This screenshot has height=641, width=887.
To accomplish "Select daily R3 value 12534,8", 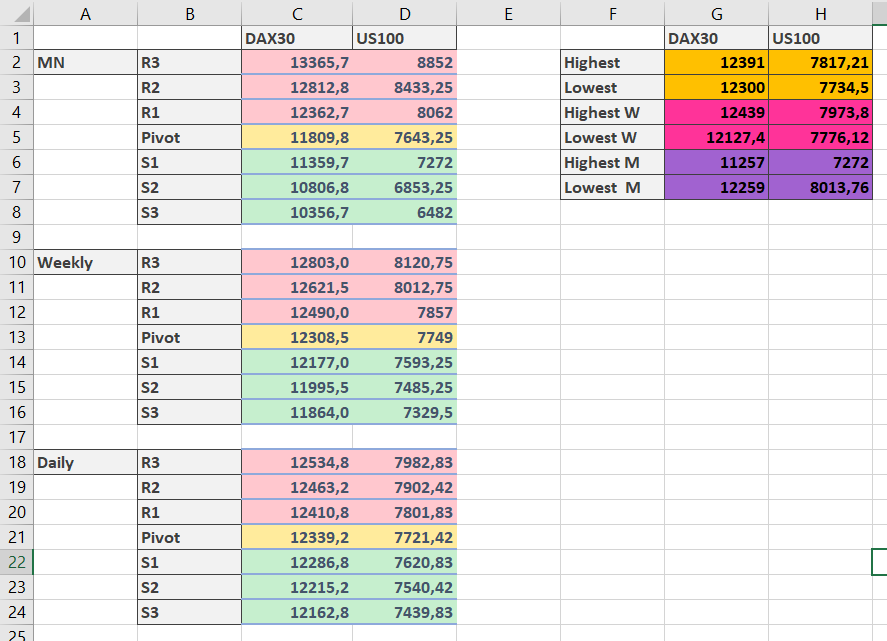I will pyautogui.click(x=297, y=462).
